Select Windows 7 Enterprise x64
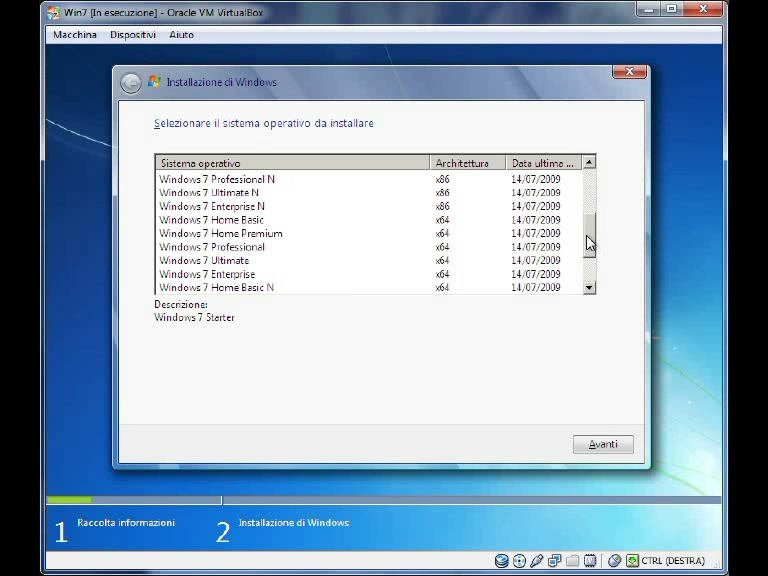Screen dimensions: 768x576 369,274
